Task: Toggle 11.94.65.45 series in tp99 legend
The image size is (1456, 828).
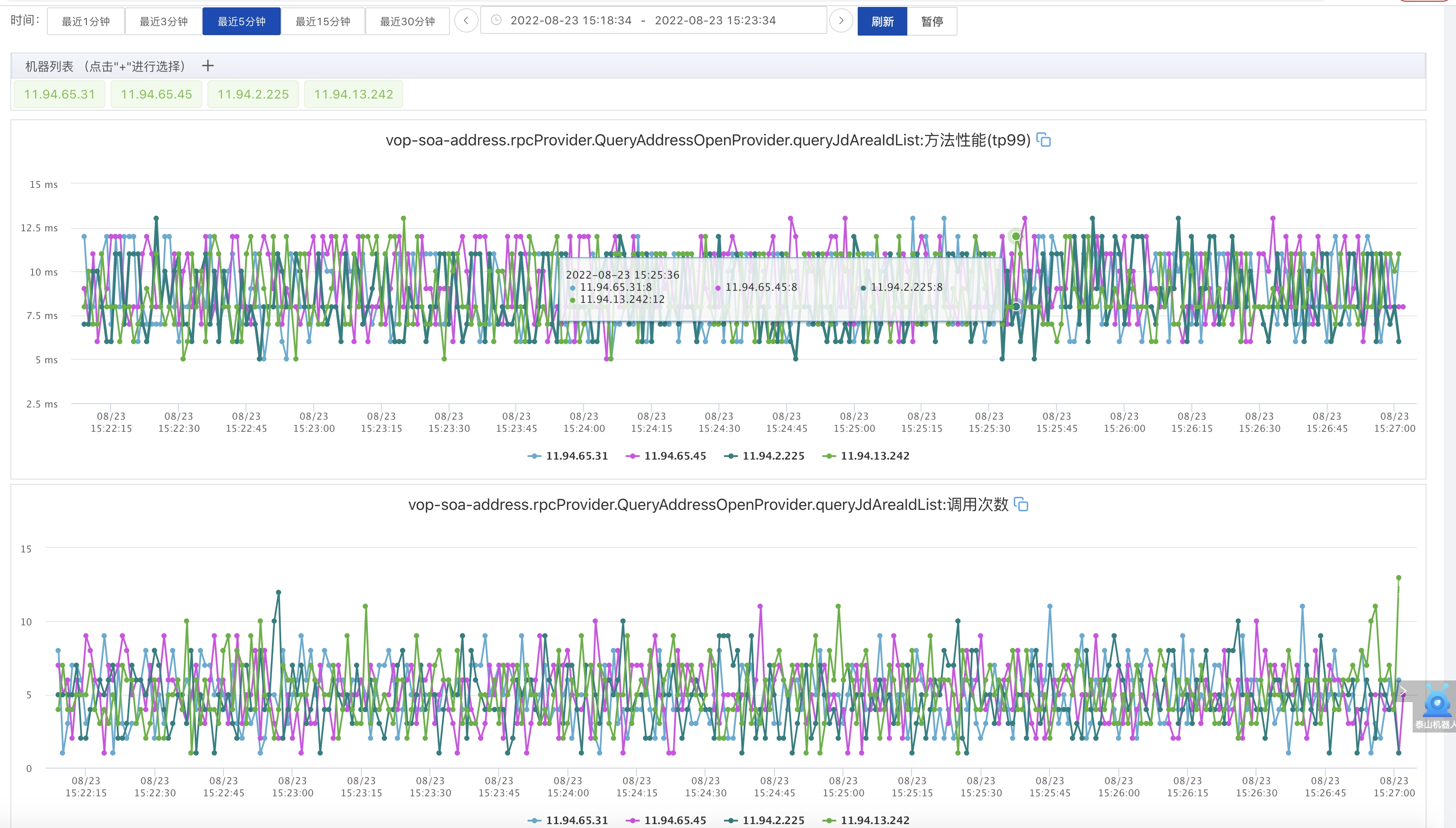Action: click(x=666, y=456)
